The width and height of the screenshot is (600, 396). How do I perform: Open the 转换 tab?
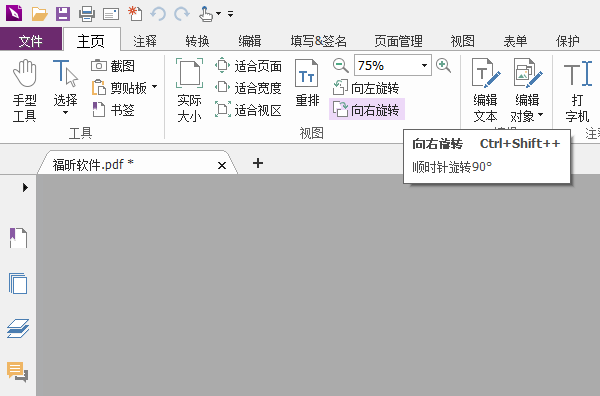(x=197, y=41)
